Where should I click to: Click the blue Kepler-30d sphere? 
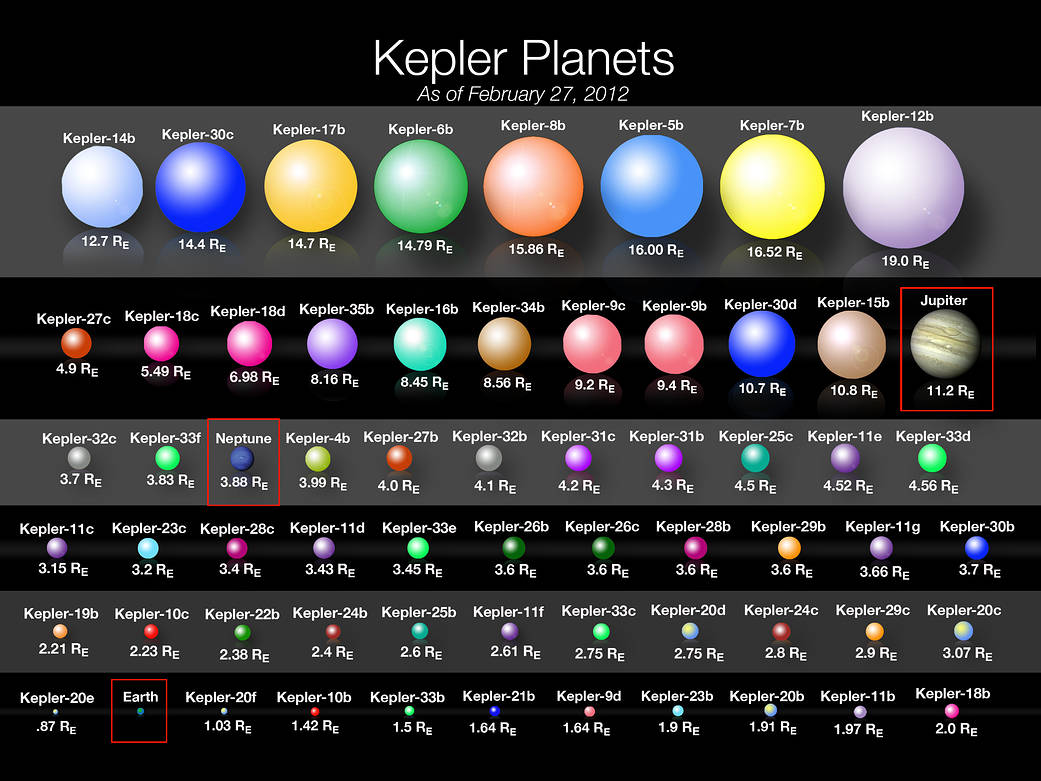pyautogui.click(x=761, y=344)
